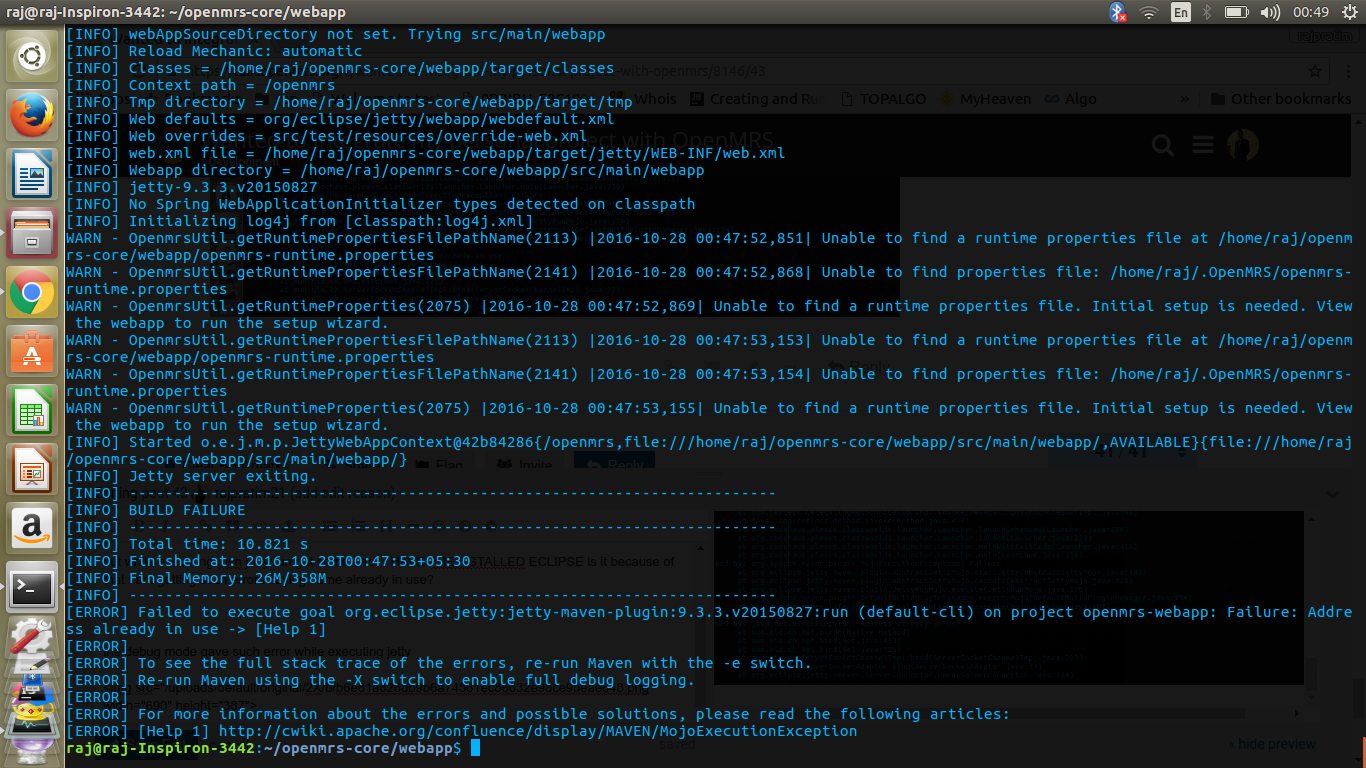Open LibreOffice Writer from the launcher

click(x=32, y=174)
